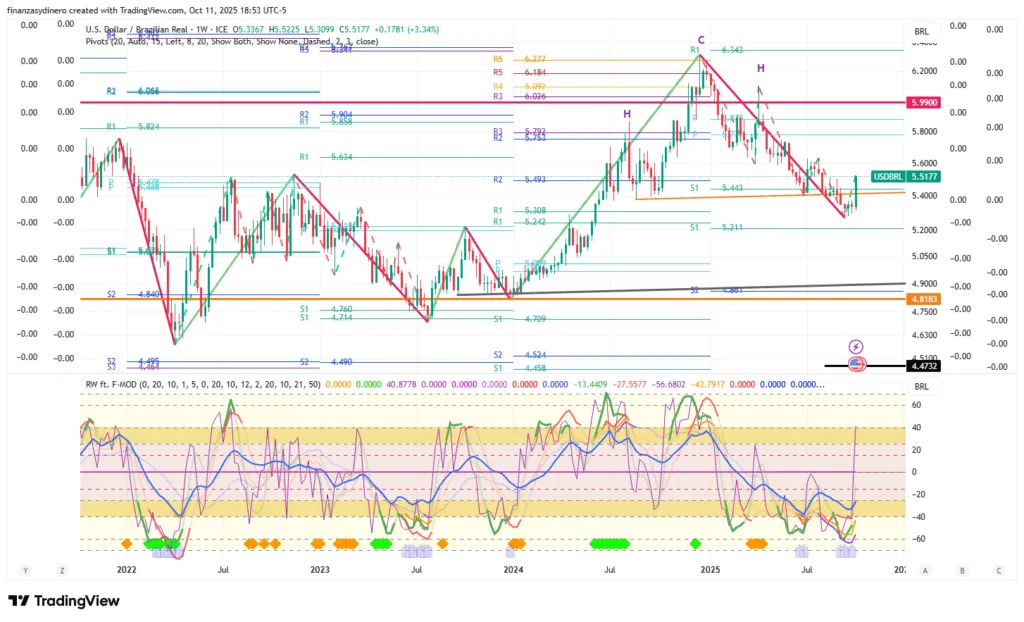The image size is (1024, 622).
Task: Select the purple C wave label at the peak
Action: pyautogui.click(x=701, y=40)
